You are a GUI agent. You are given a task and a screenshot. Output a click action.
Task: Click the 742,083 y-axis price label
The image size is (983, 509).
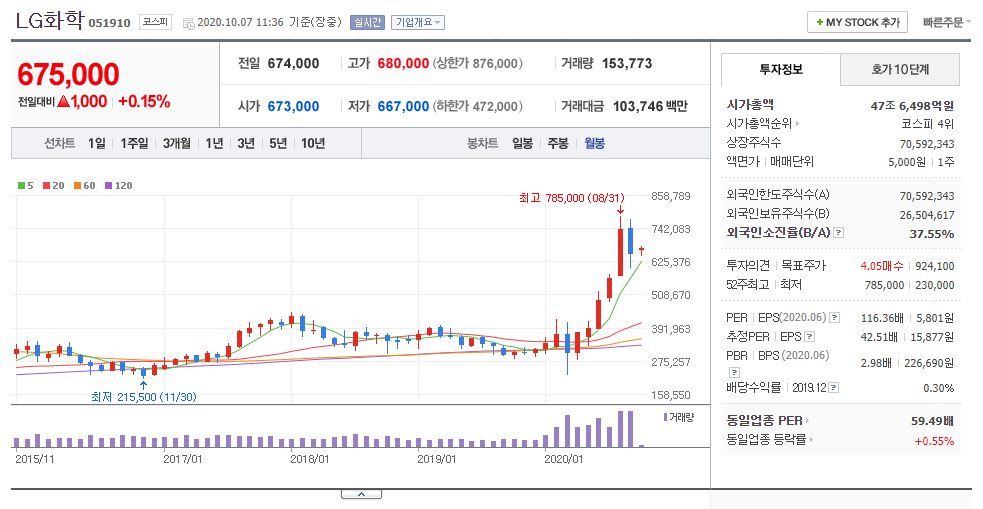pos(671,229)
